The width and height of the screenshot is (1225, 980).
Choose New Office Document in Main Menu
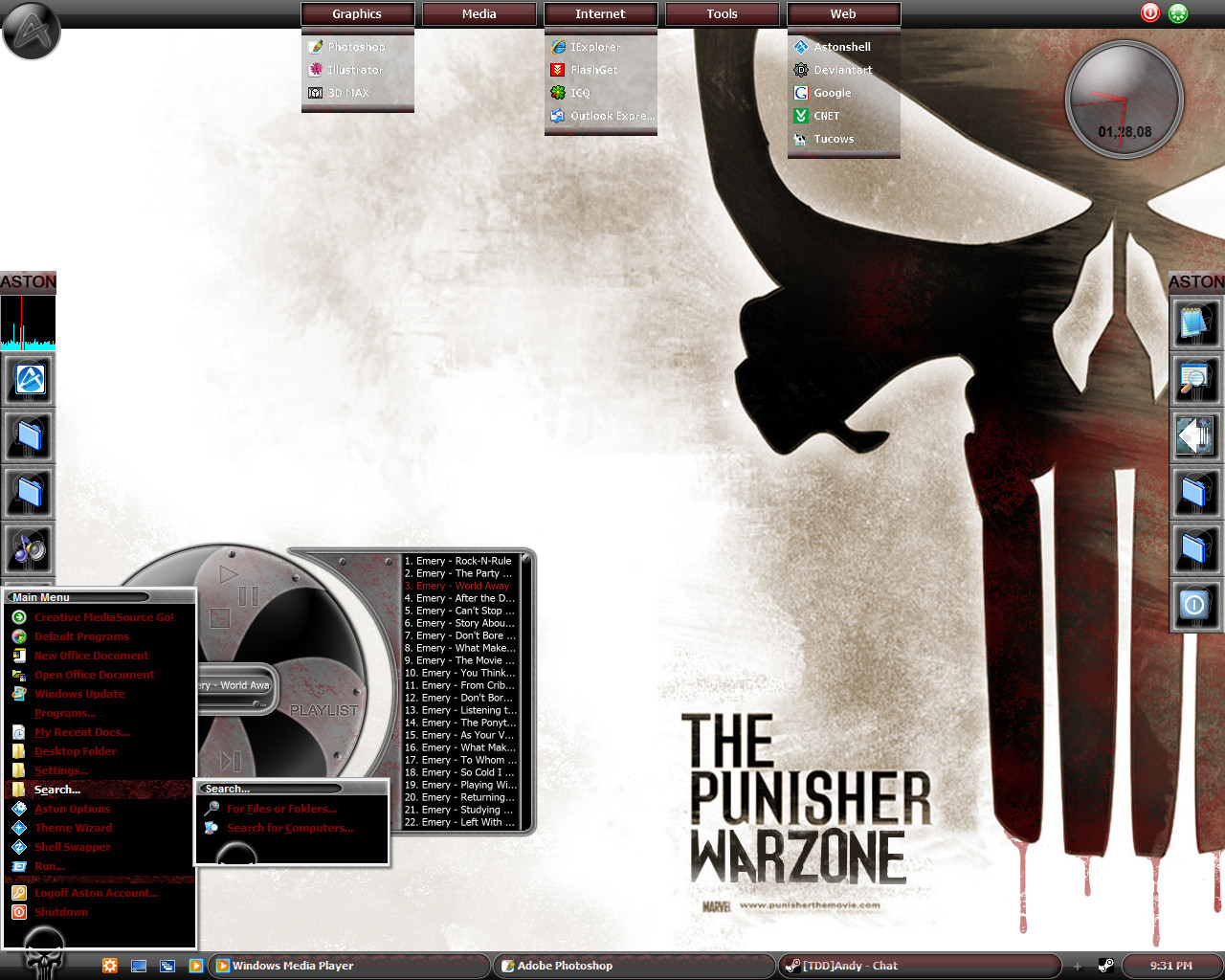point(100,656)
